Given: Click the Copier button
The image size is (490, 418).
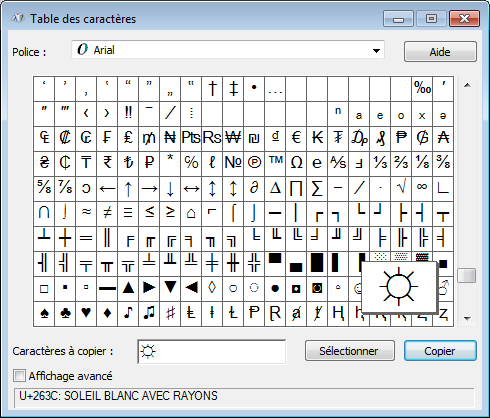Looking at the screenshot, I should coord(440,351).
